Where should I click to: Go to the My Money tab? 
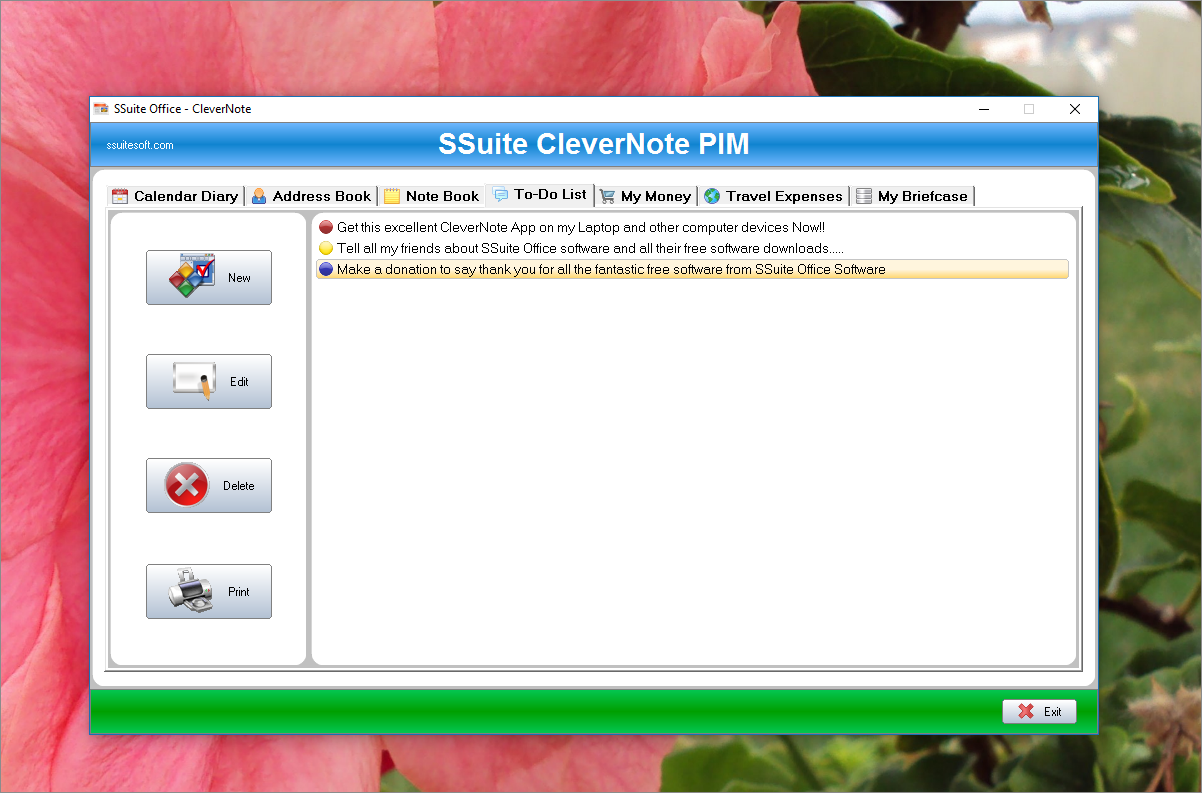645,196
